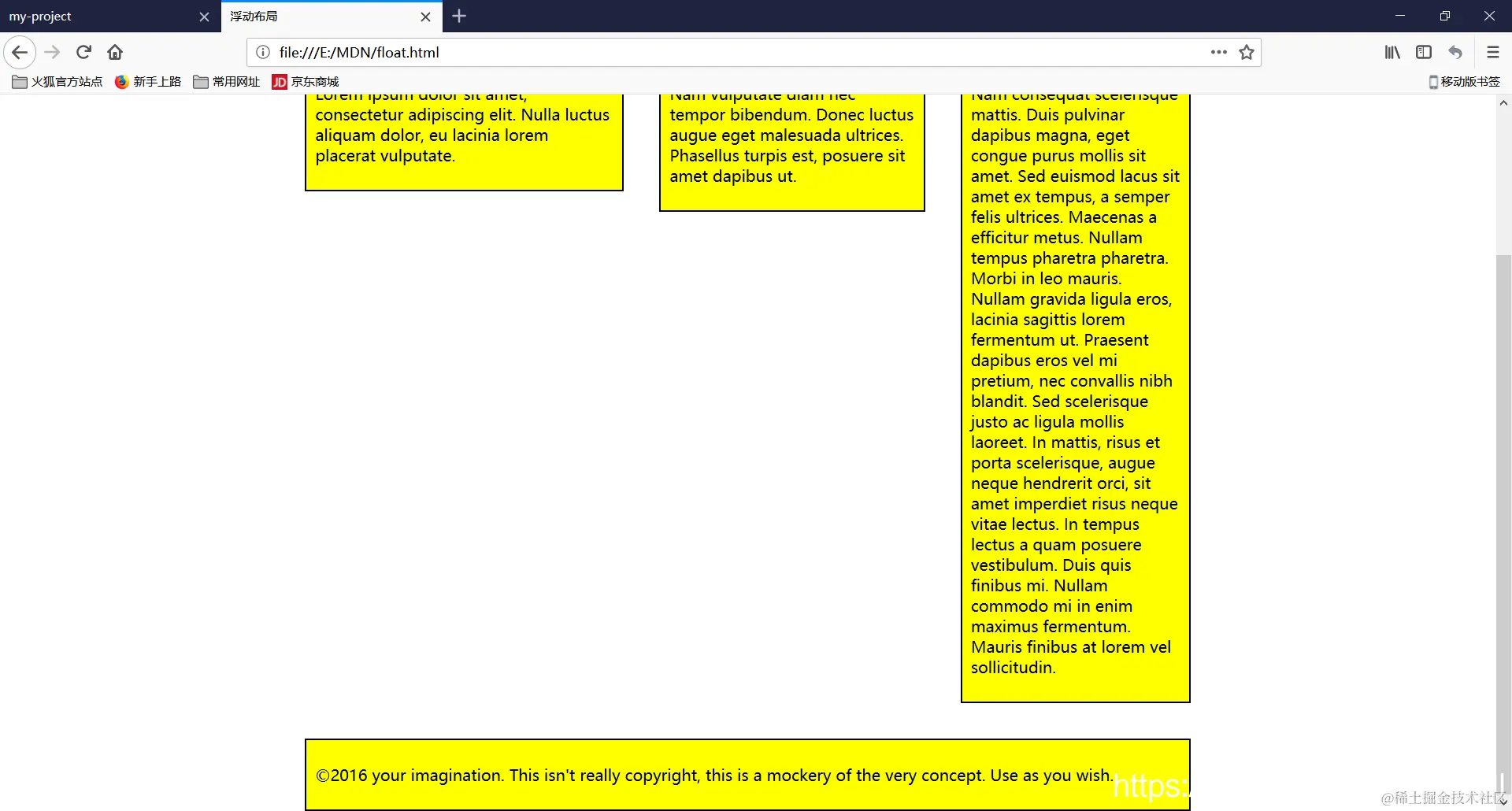Click the footer copyright text
Image resolution: width=1512 pixels, height=811 pixels.
click(x=714, y=776)
